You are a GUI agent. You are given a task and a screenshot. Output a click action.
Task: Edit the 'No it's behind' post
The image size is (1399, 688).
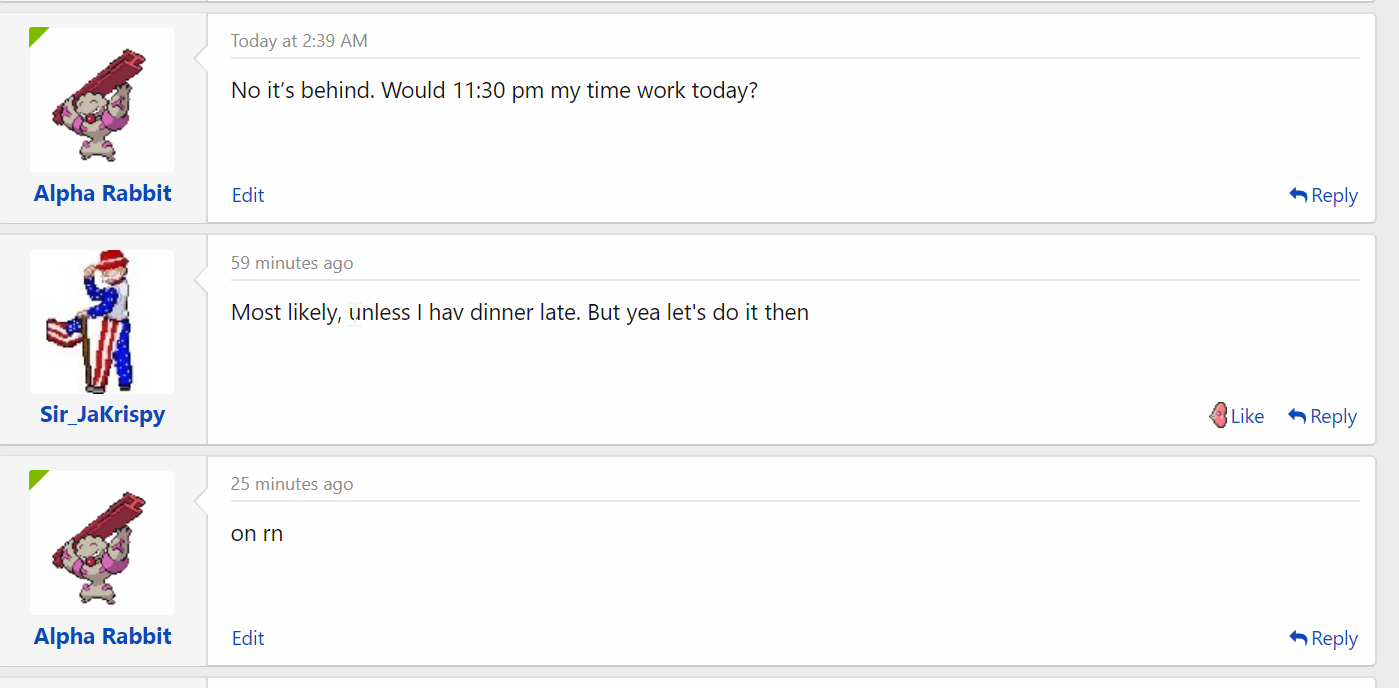pyautogui.click(x=248, y=195)
